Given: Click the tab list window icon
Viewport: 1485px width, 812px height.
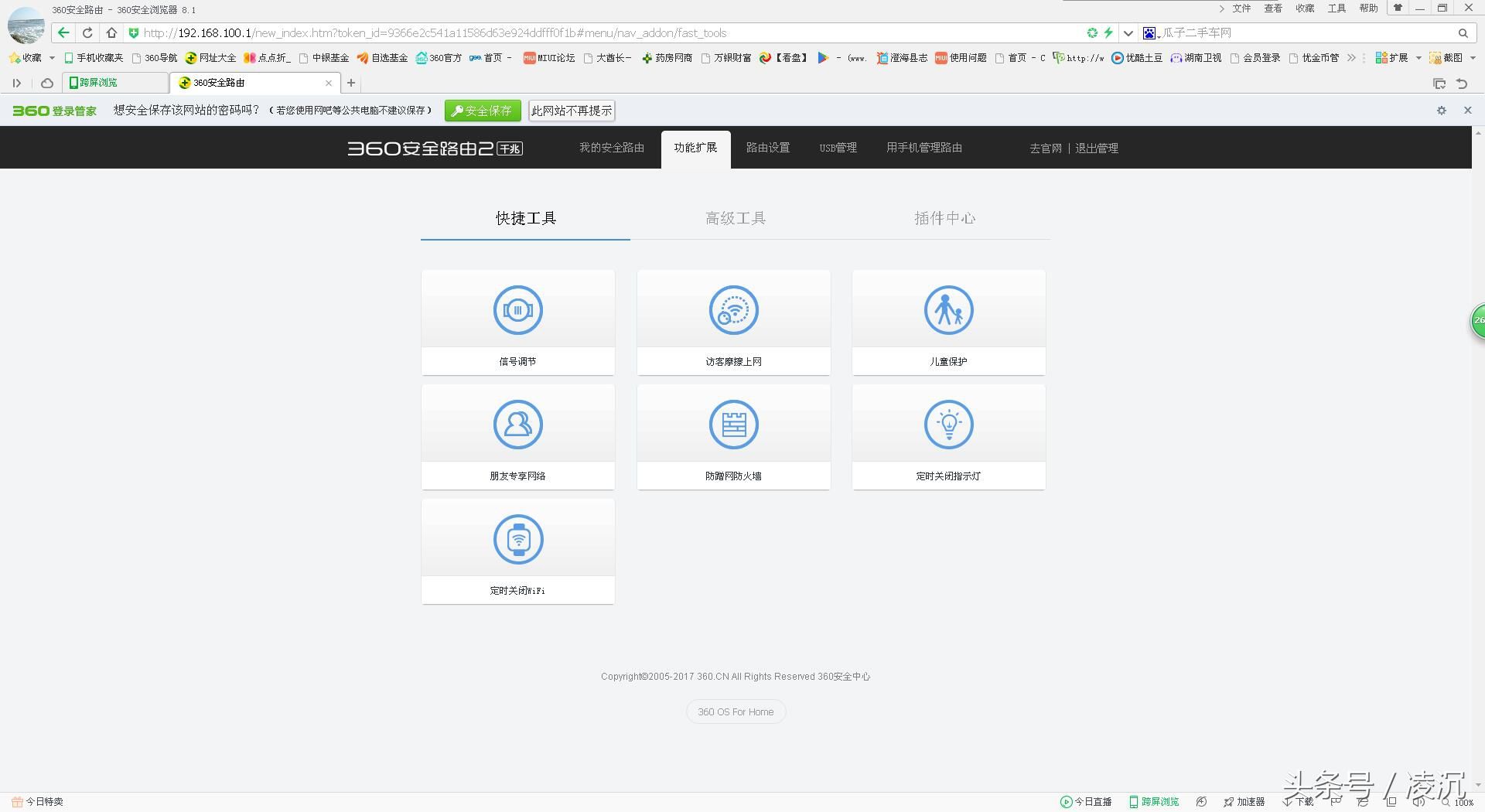Looking at the screenshot, I should coord(1439,84).
